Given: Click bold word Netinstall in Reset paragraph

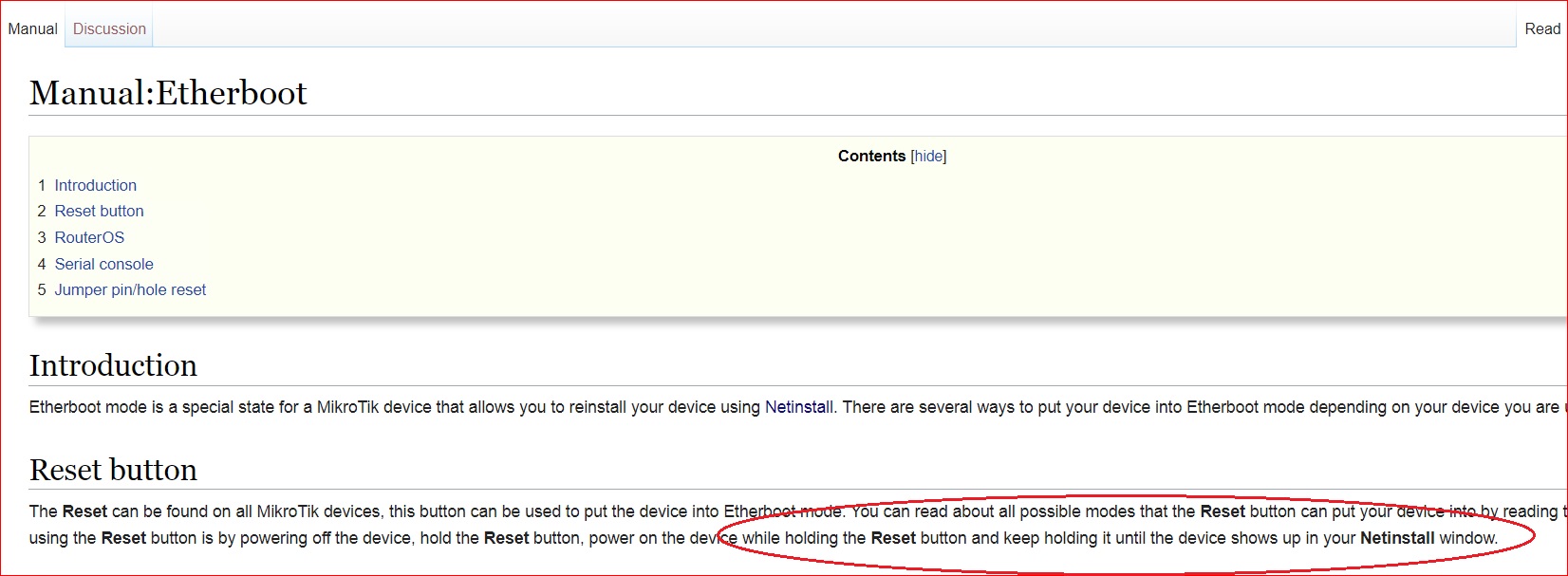Looking at the screenshot, I should coord(1397,538).
